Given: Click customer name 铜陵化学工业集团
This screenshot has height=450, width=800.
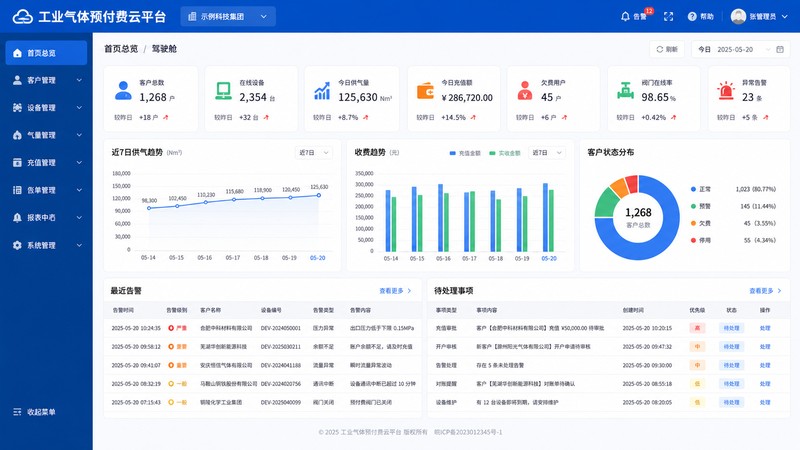Looking at the screenshot, I should pos(221,402).
